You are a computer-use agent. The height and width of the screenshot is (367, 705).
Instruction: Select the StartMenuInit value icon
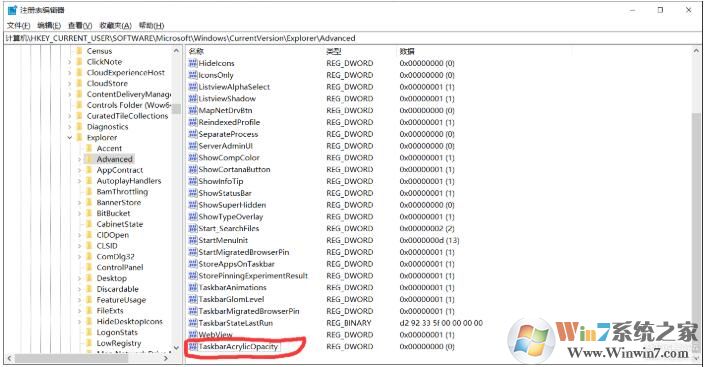193,240
